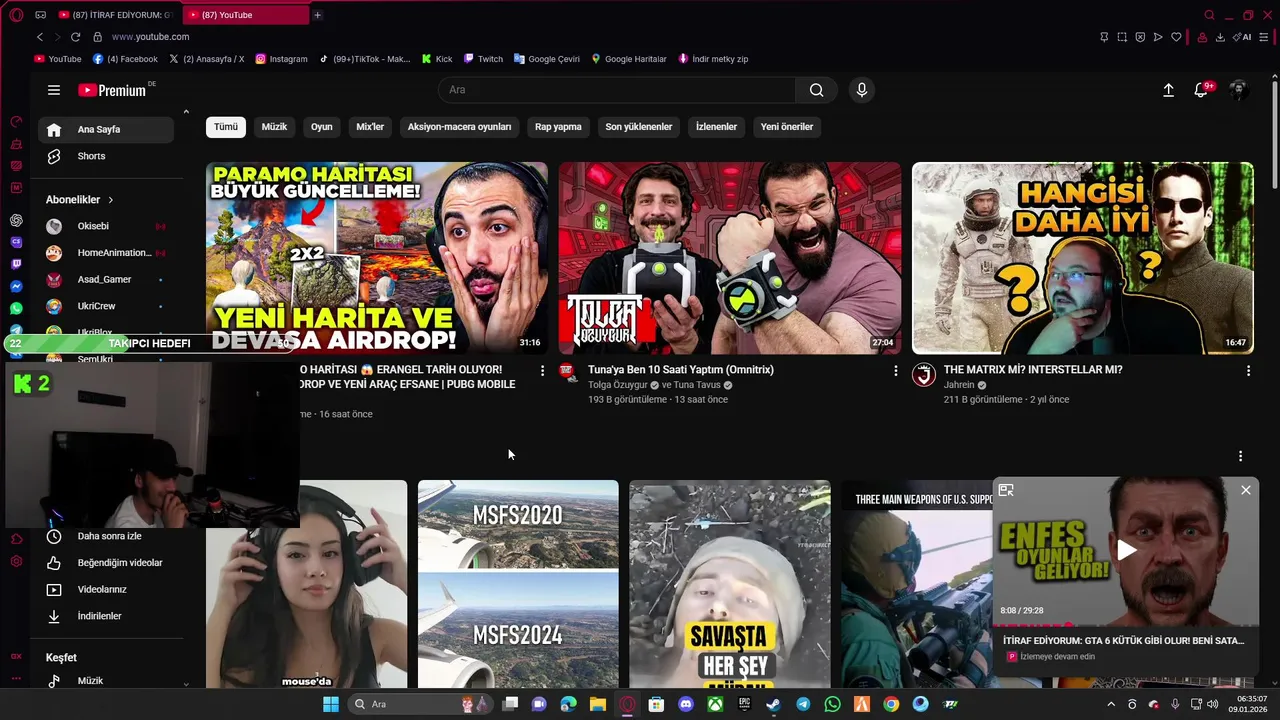The image size is (1280, 720).
Task: Open WhatsApp in Opera sidebar
Action: pyautogui.click(x=16, y=308)
